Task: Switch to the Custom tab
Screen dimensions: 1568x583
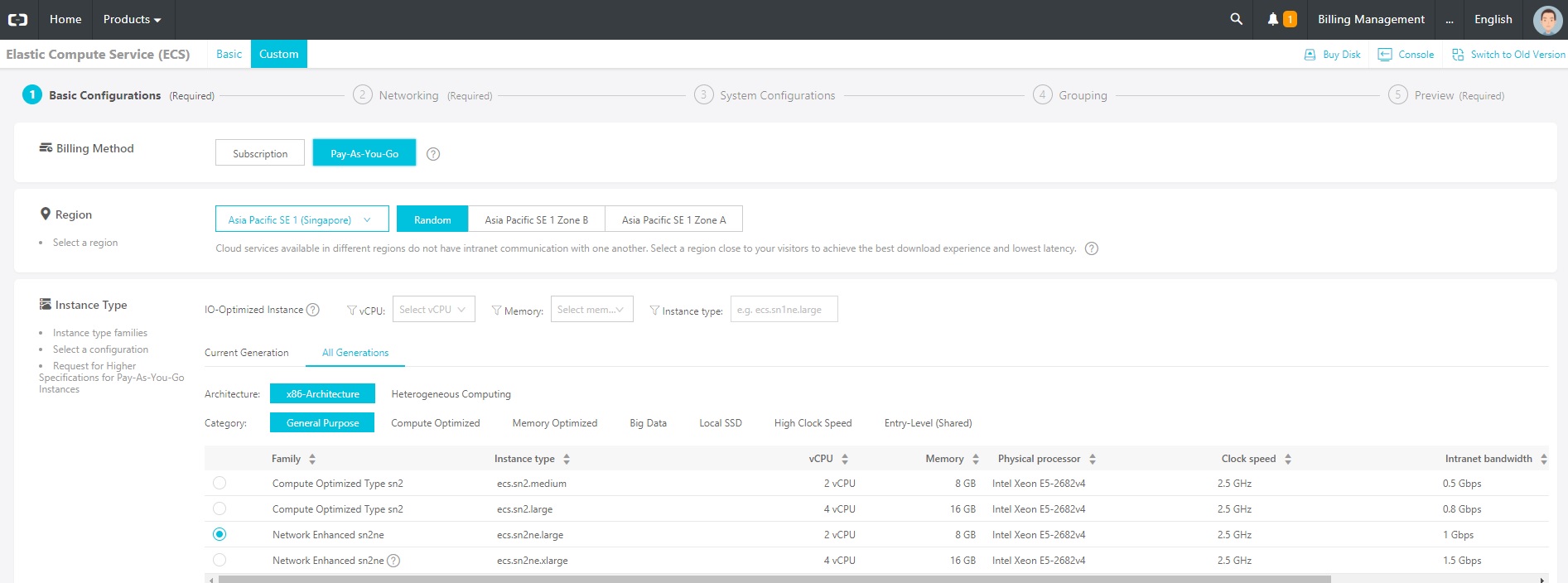Action: click(279, 54)
